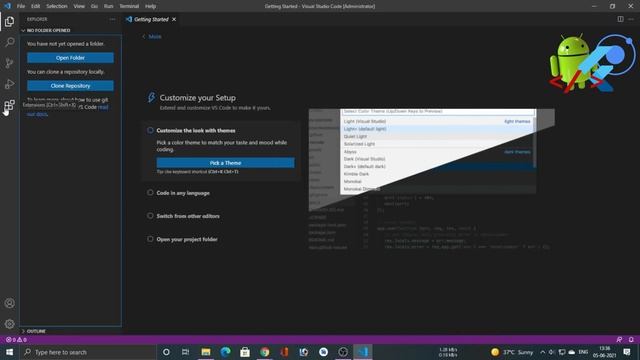Open the Terminal menu
Screen dimensions: 640x360
[129, 6]
